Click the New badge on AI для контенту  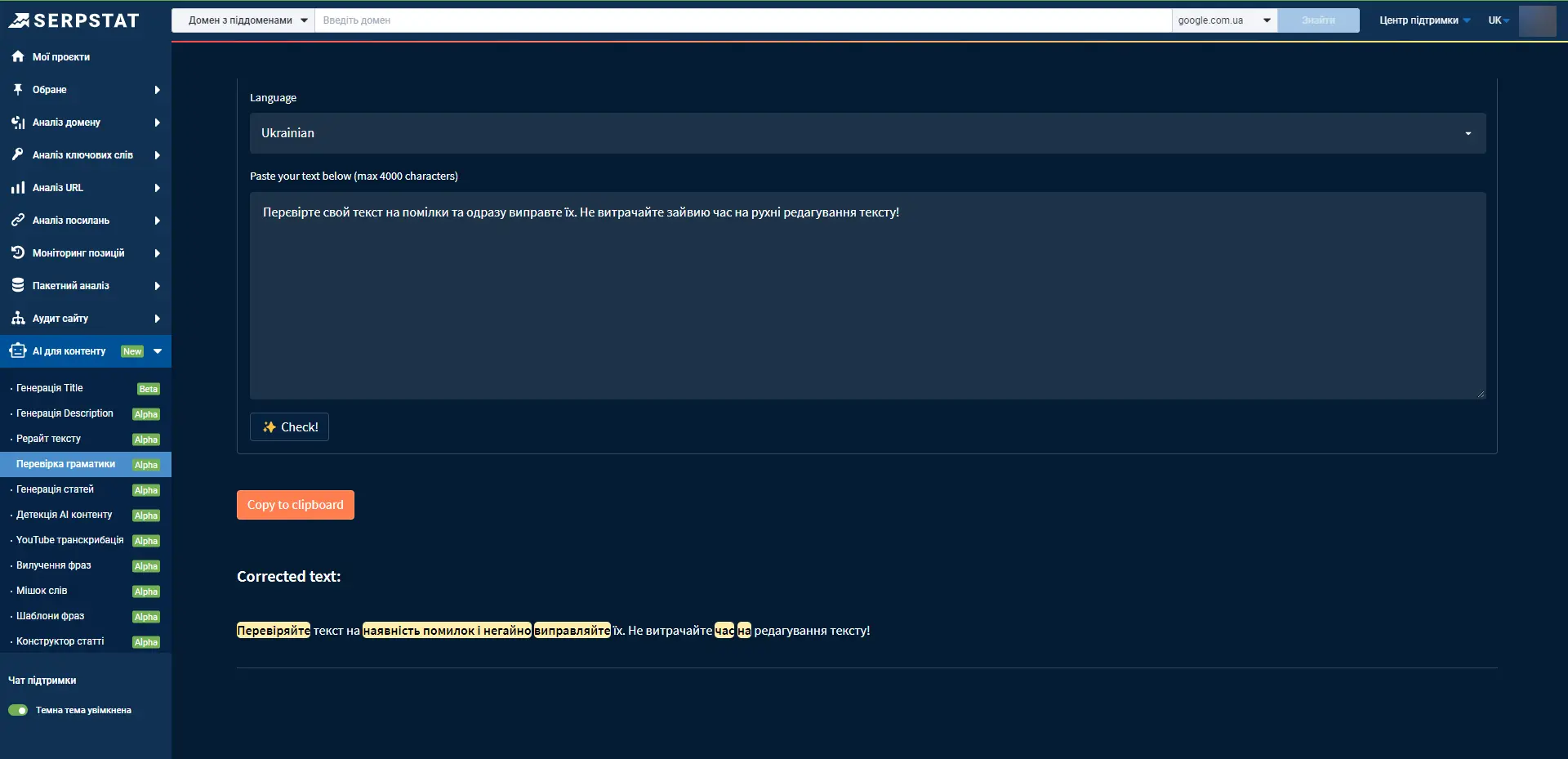pyautogui.click(x=132, y=351)
